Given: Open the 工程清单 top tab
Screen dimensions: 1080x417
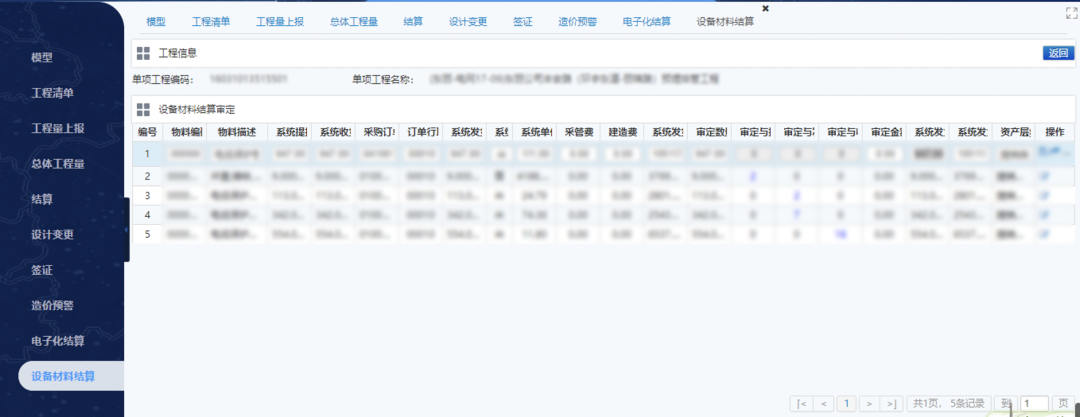Looking at the screenshot, I should pos(211,21).
